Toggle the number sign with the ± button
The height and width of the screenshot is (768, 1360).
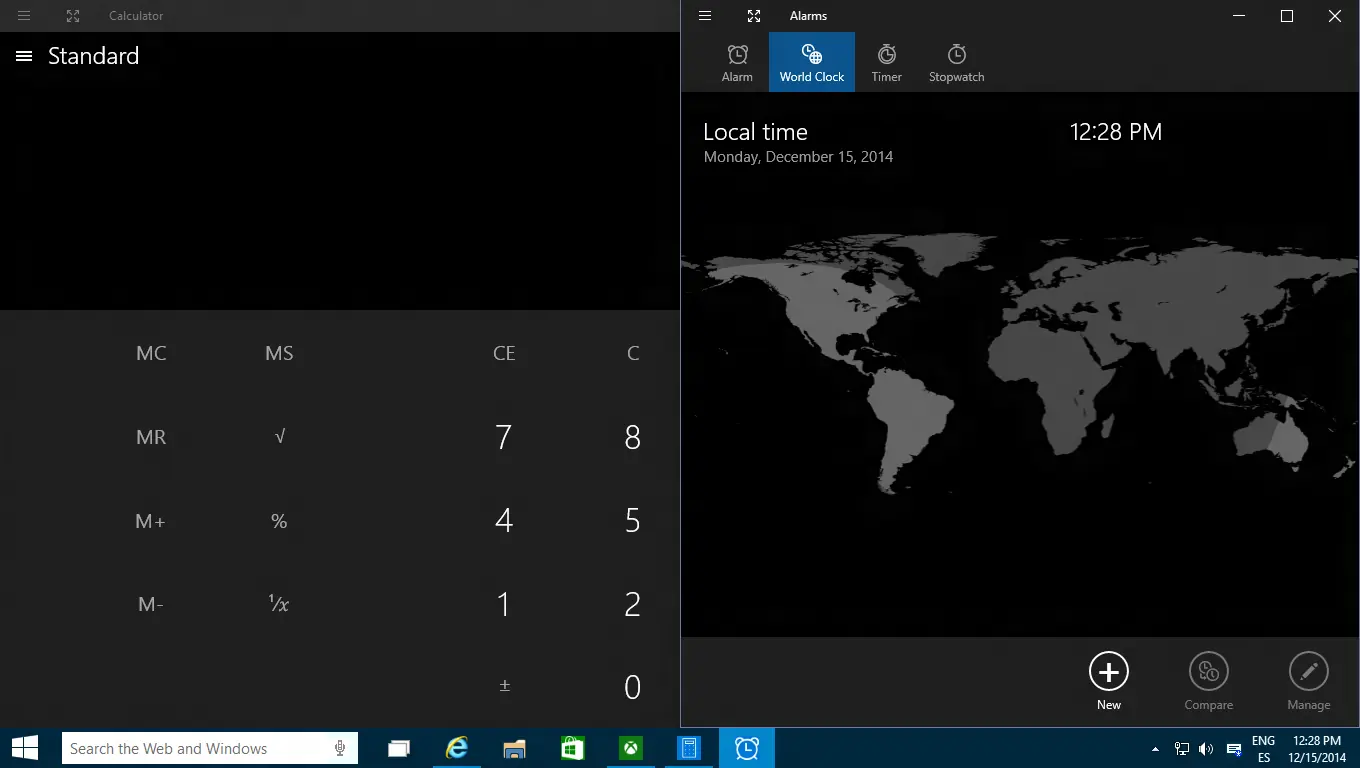tap(505, 687)
